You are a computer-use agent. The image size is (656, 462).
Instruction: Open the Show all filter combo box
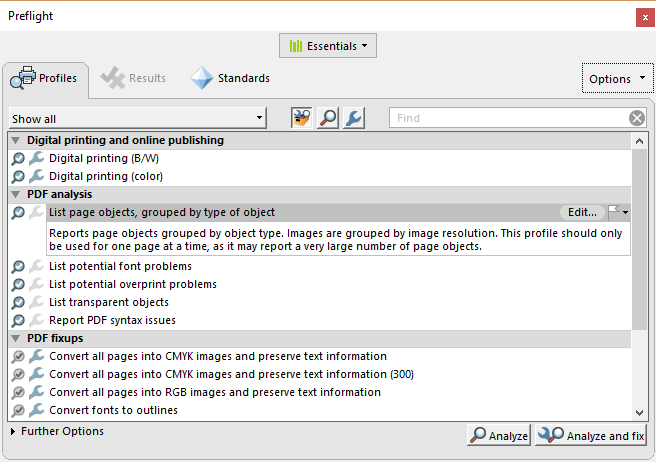point(138,118)
